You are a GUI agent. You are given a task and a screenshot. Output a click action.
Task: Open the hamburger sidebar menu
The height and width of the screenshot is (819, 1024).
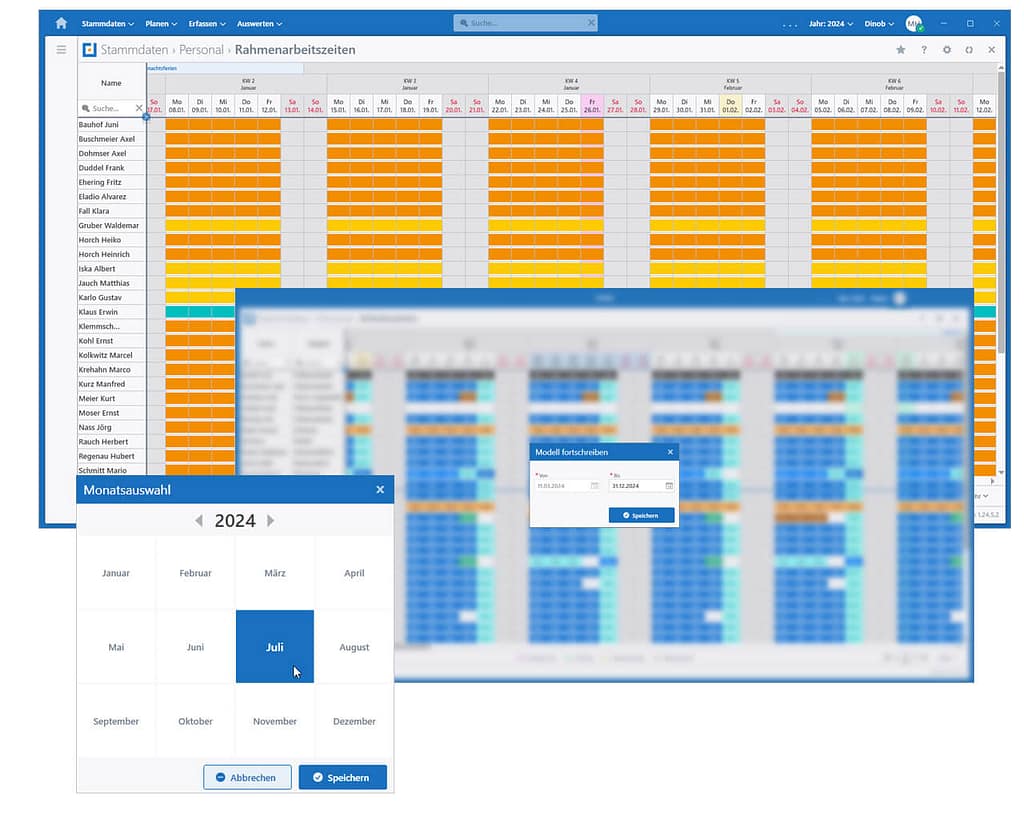[61, 50]
